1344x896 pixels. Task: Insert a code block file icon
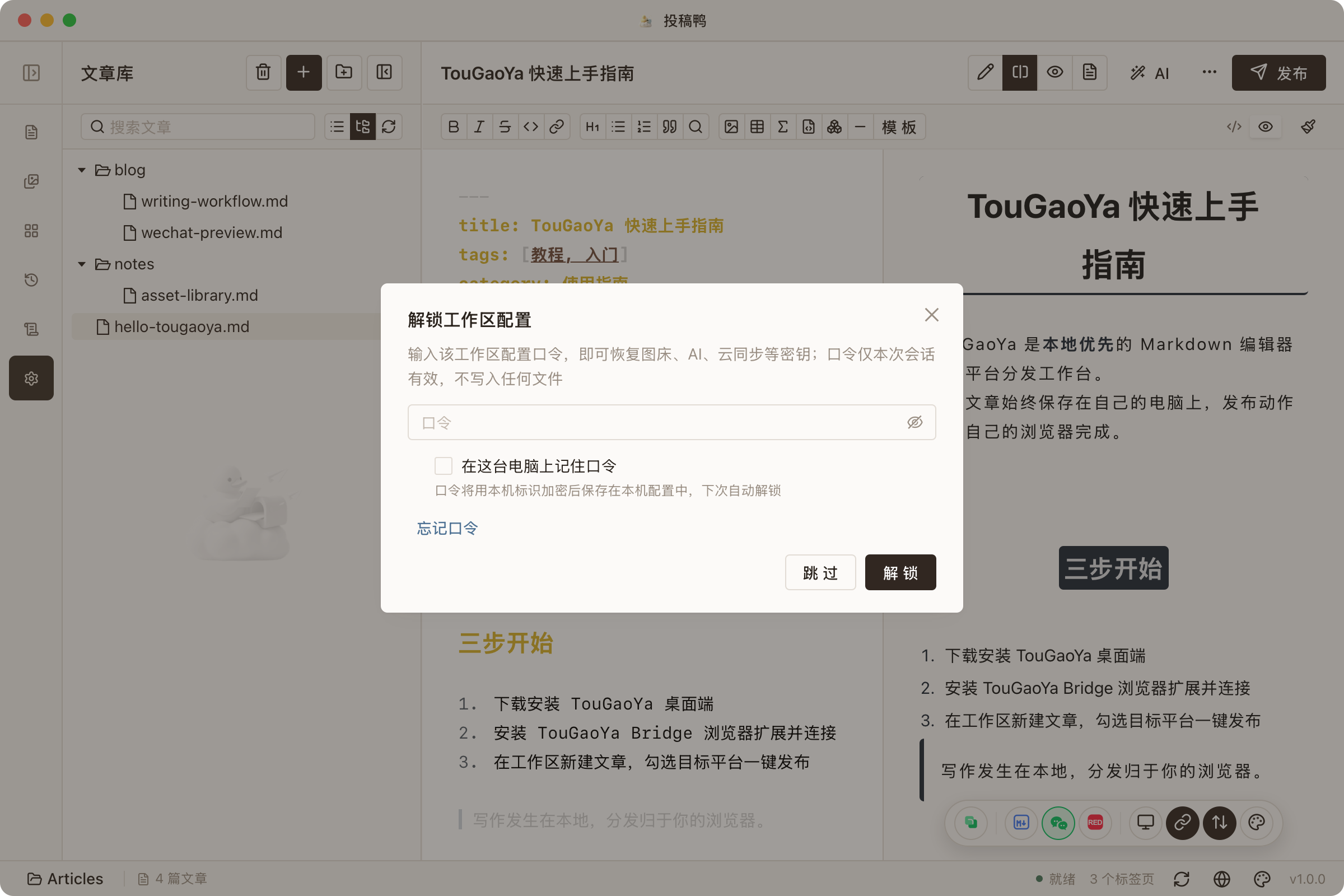click(809, 127)
